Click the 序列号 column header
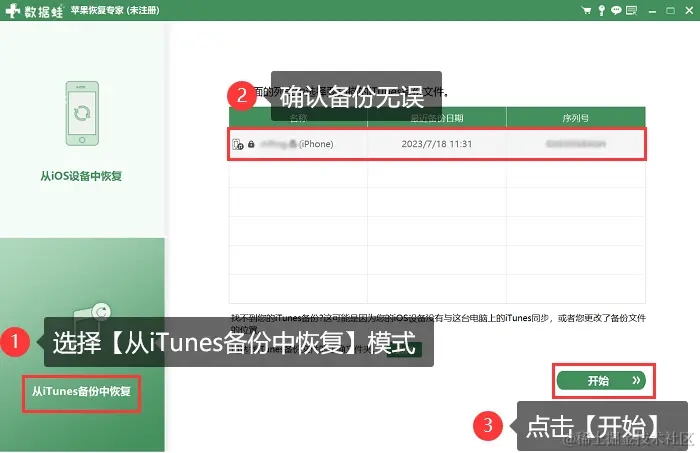700x453 pixels. [575, 118]
